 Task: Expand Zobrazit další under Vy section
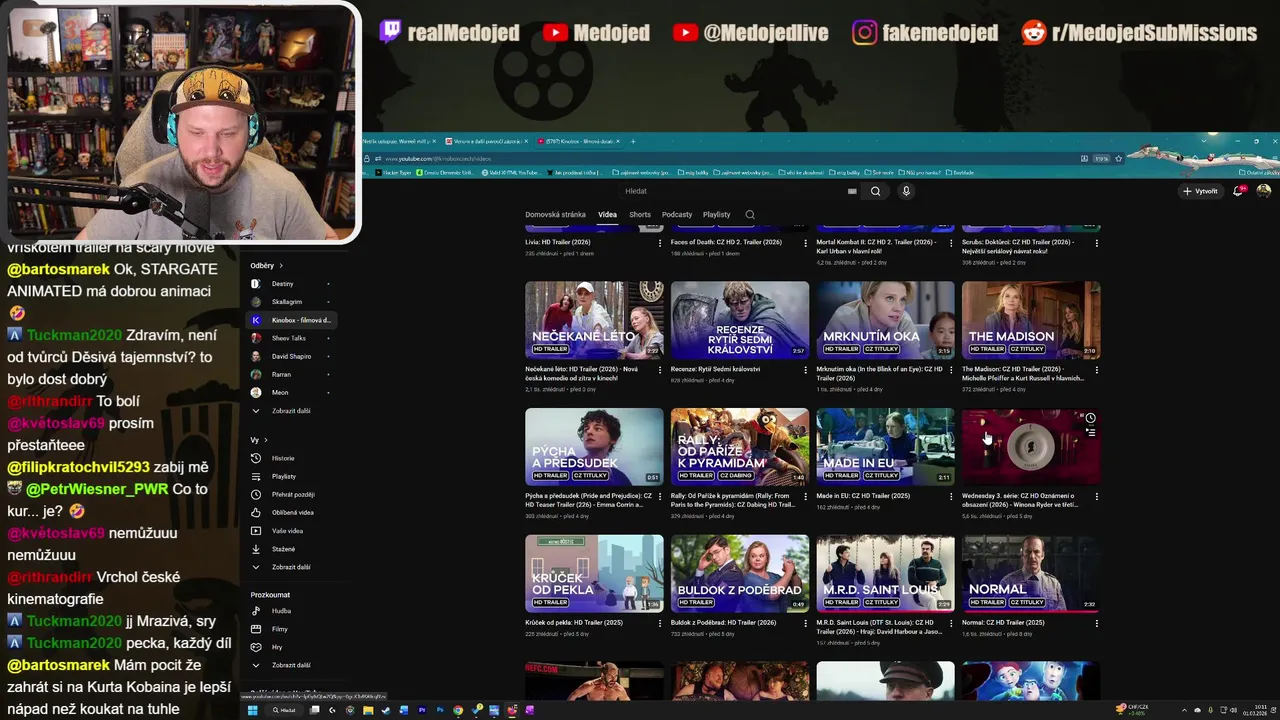tap(290, 567)
